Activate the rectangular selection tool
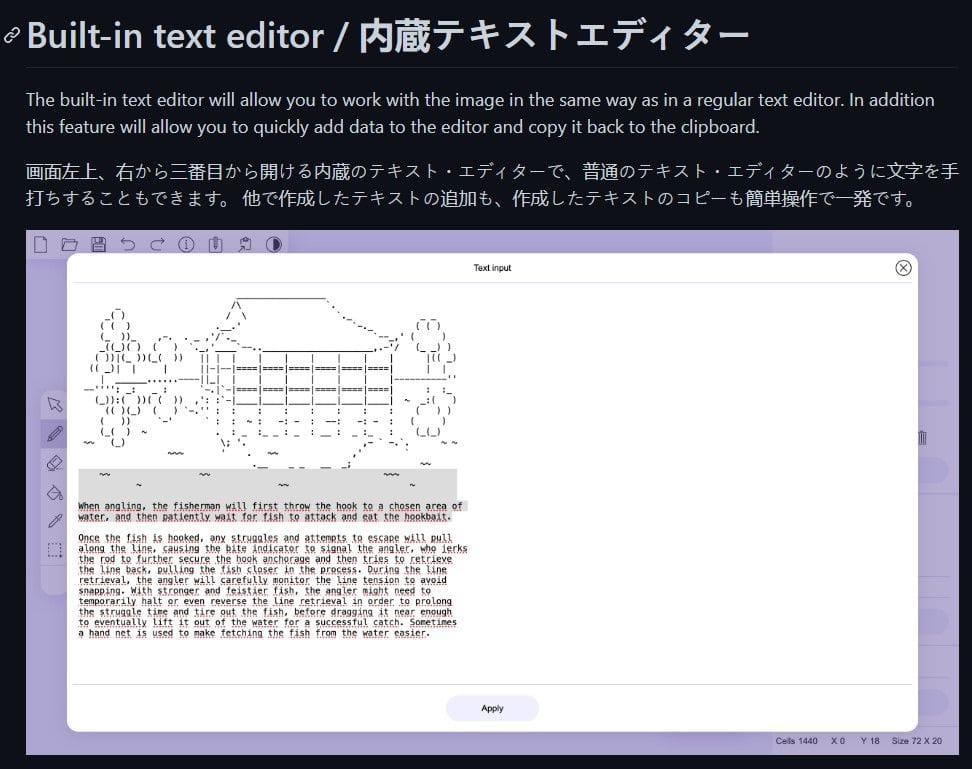 [x=55, y=548]
